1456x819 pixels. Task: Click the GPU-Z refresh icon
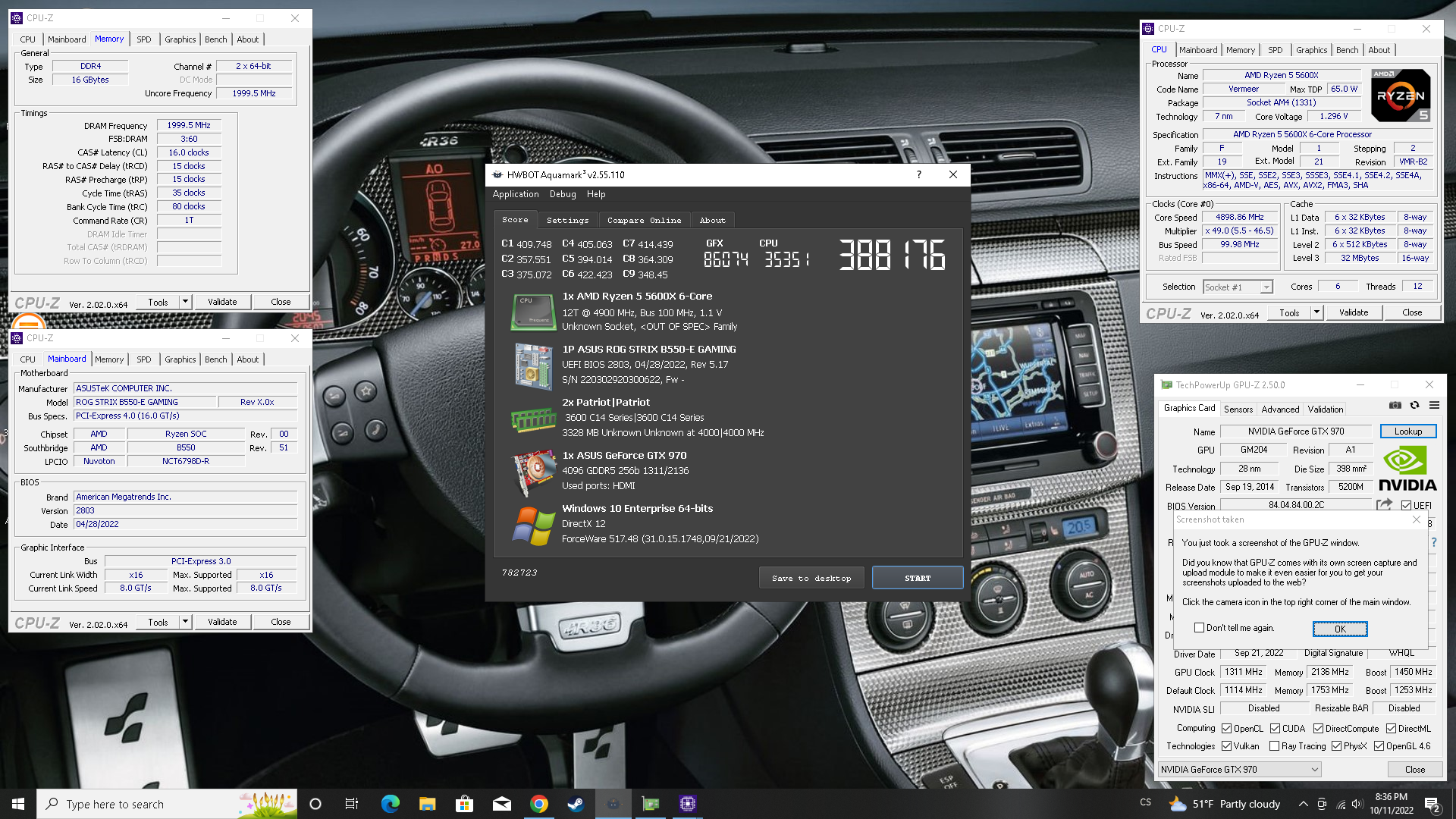[1414, 406]
